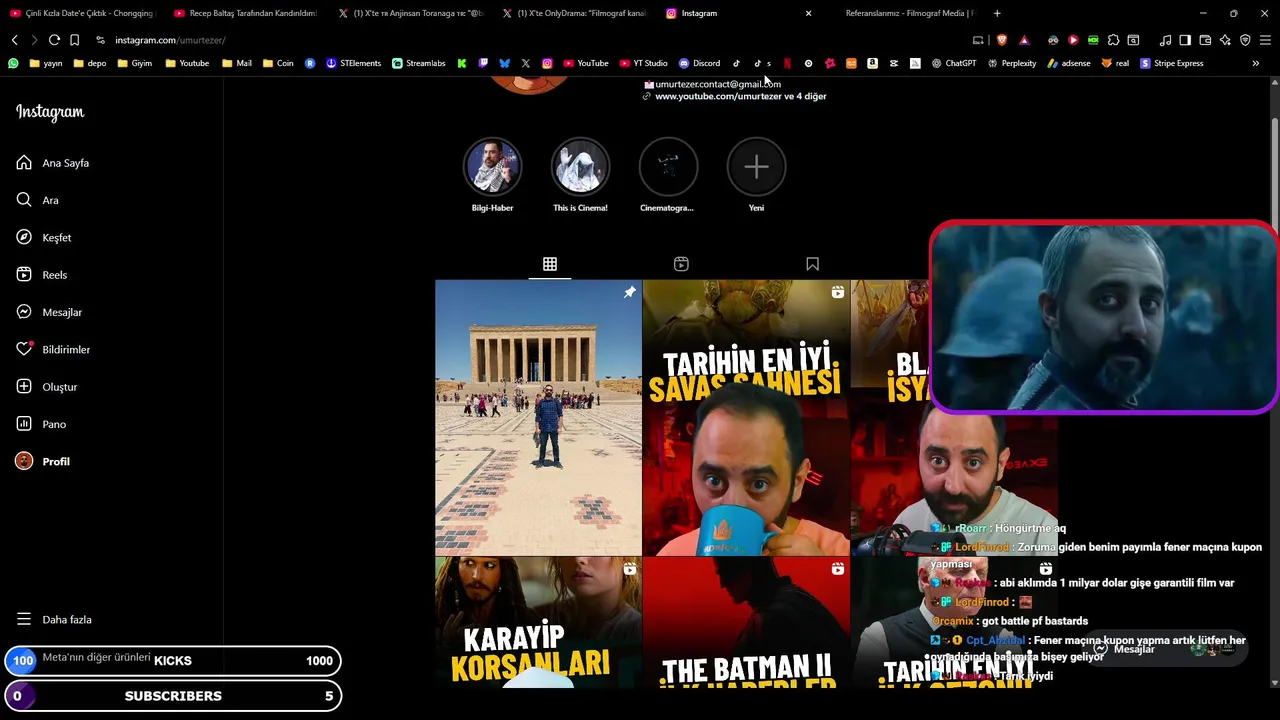The width and height of the screenshot is (1280, 720).
Task: Switch to the Çinli Kızla Date'e Çıktık tab
Action: 80,13
